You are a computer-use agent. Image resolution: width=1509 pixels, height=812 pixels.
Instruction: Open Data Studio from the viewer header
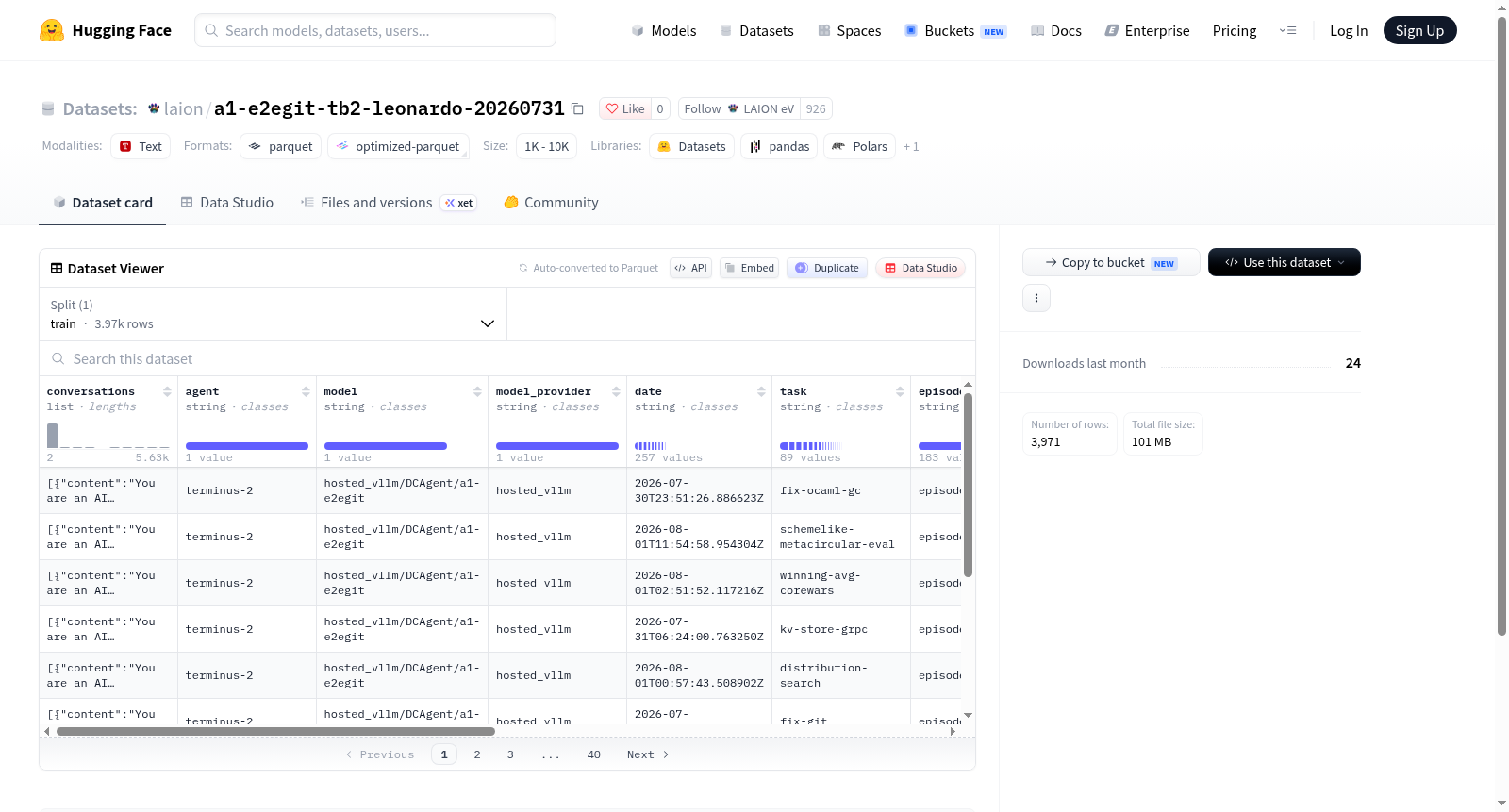[920, 268]
